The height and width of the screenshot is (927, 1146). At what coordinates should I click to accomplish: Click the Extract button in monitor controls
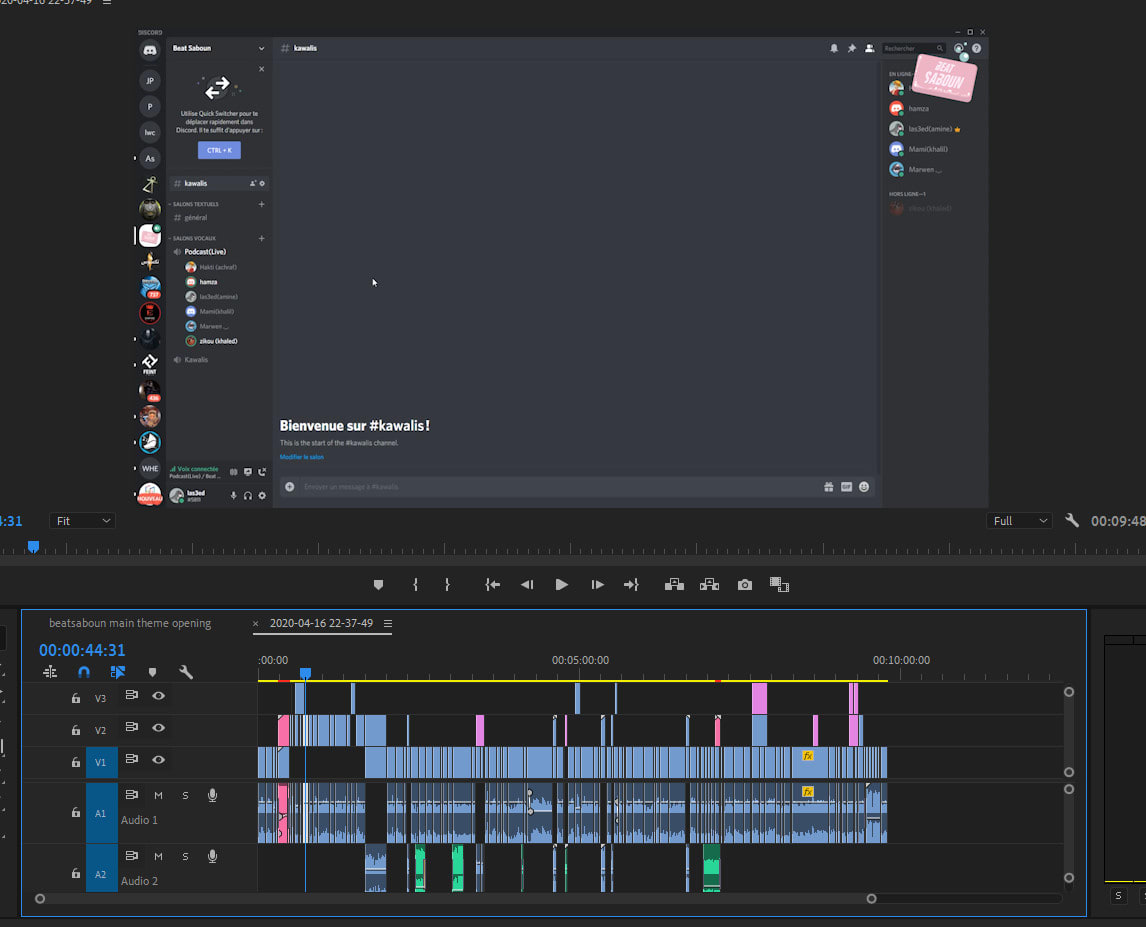tap(709, 585)
